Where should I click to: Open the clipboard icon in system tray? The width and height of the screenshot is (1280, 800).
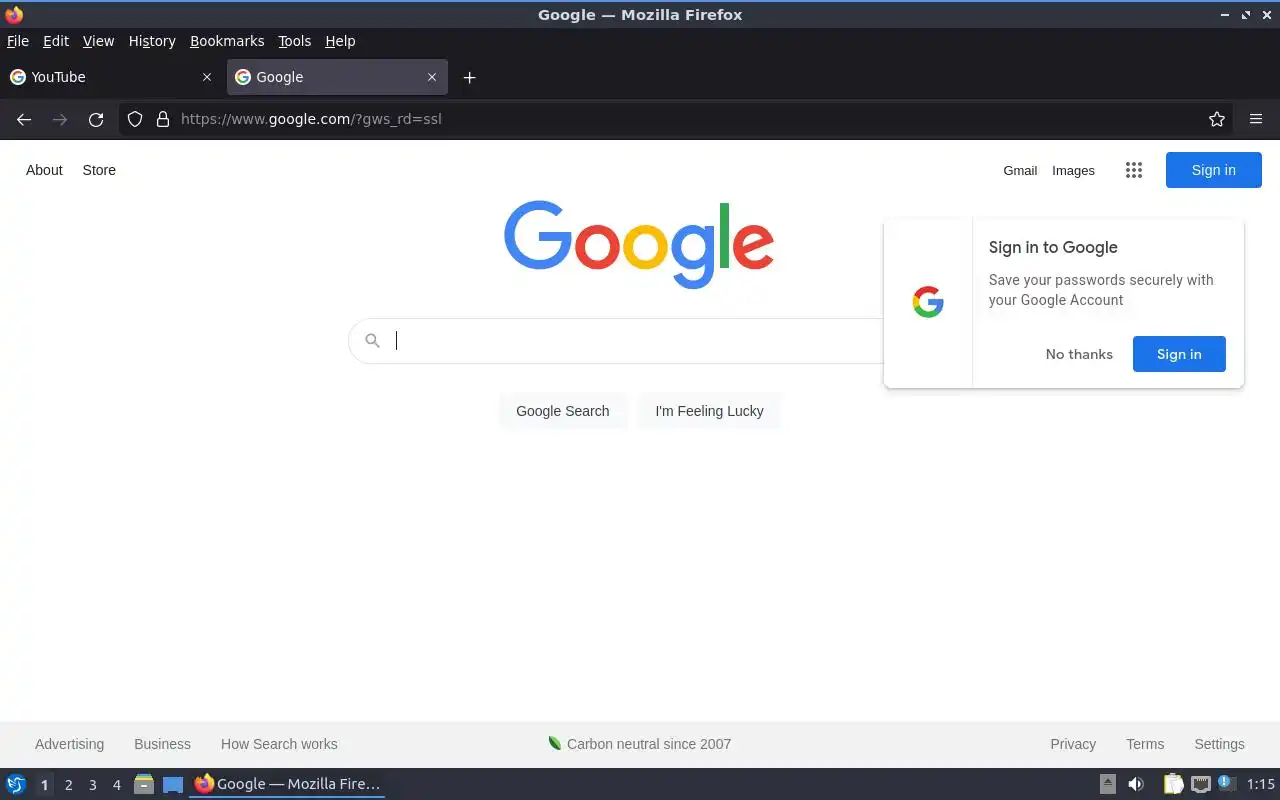pos(1173,784)
